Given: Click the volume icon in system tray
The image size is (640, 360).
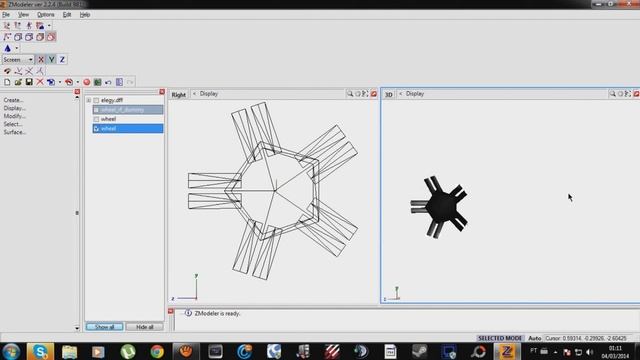Looking at the screenshot, I should [x=589, y=352].
